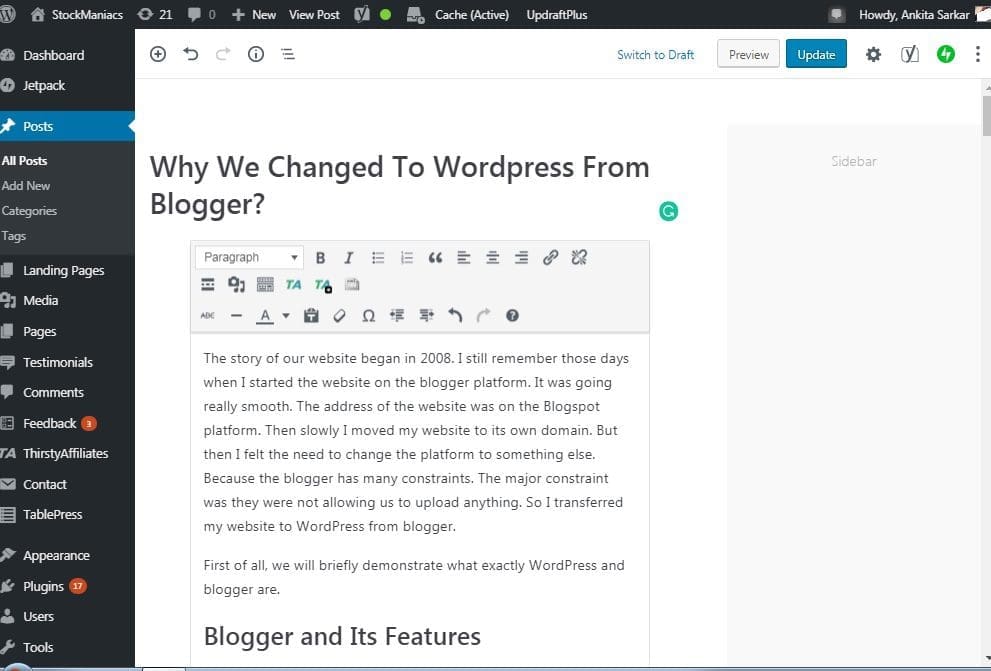Open the 21 updates indicator

point(155,15)
